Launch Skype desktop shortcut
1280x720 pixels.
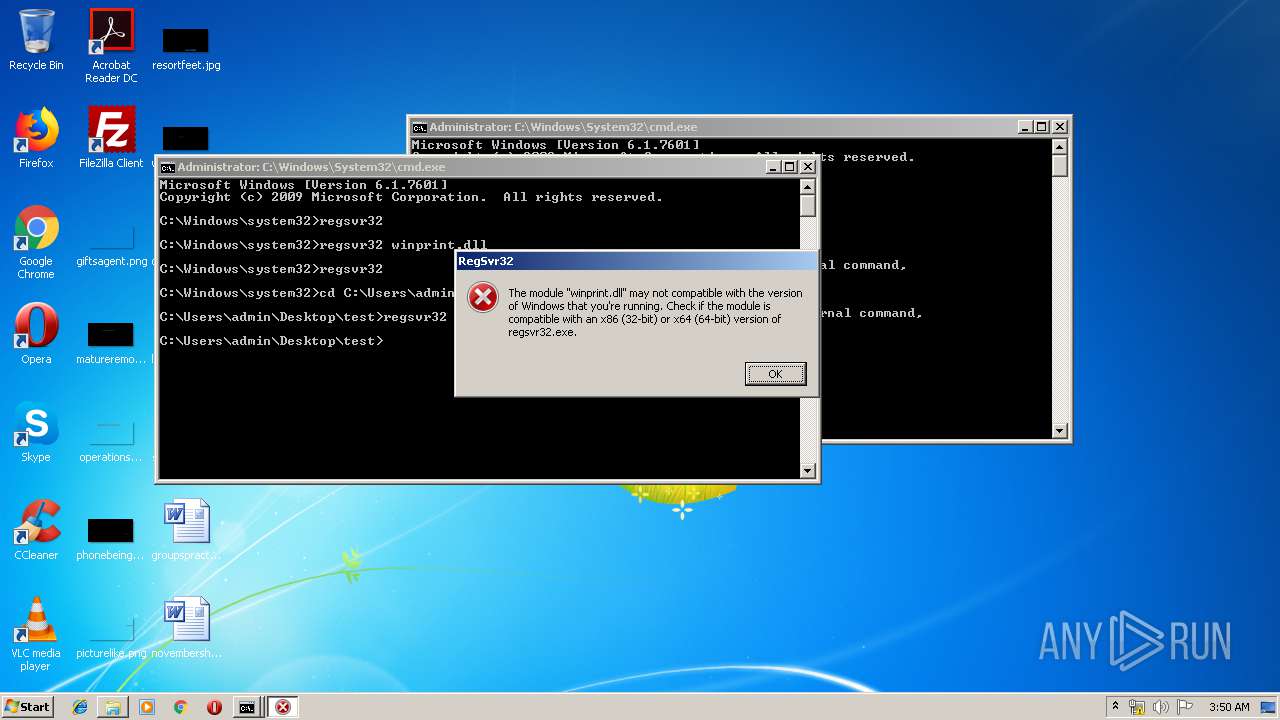(x=36, y=432)
